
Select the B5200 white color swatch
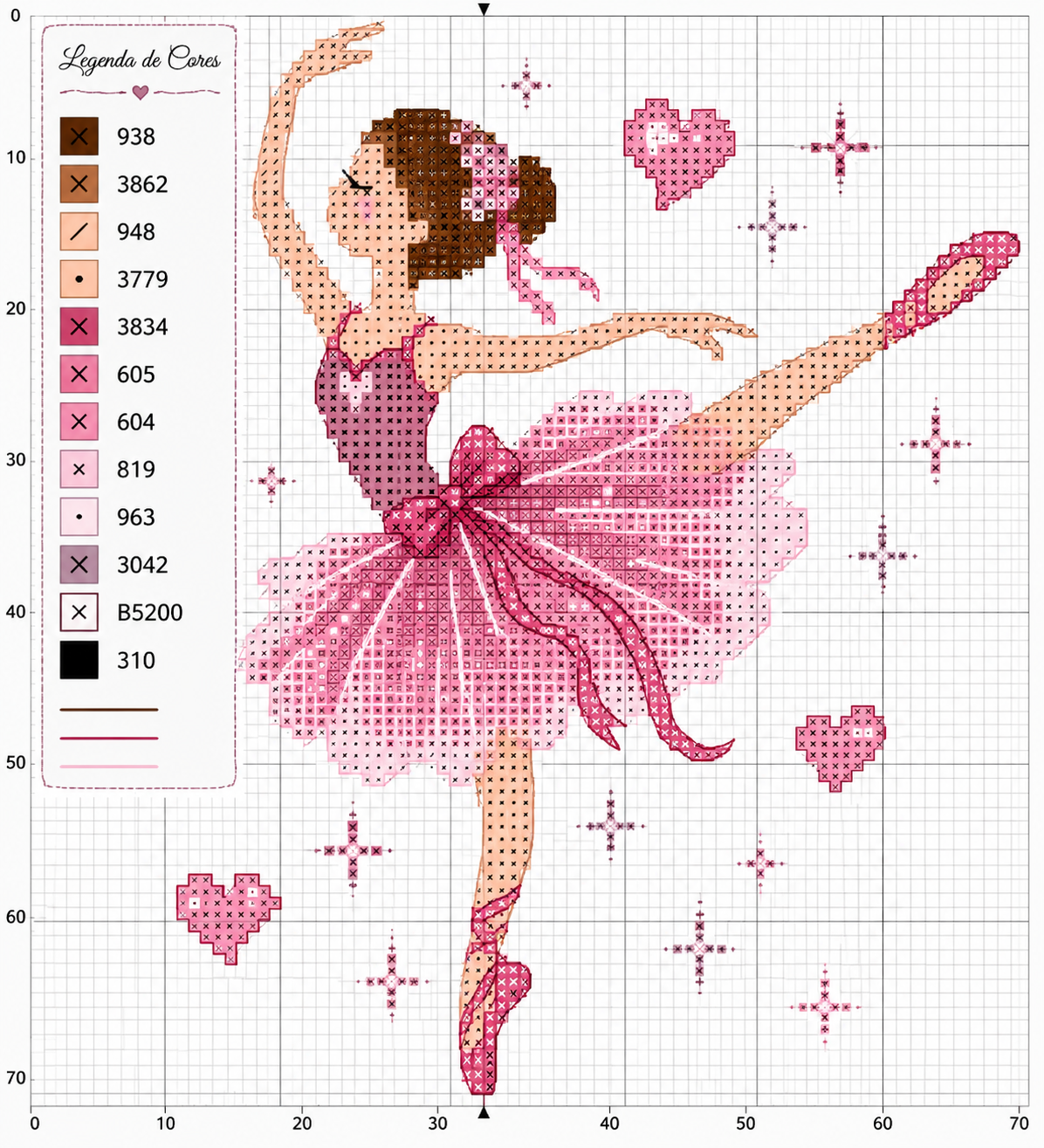coord(79,612)
